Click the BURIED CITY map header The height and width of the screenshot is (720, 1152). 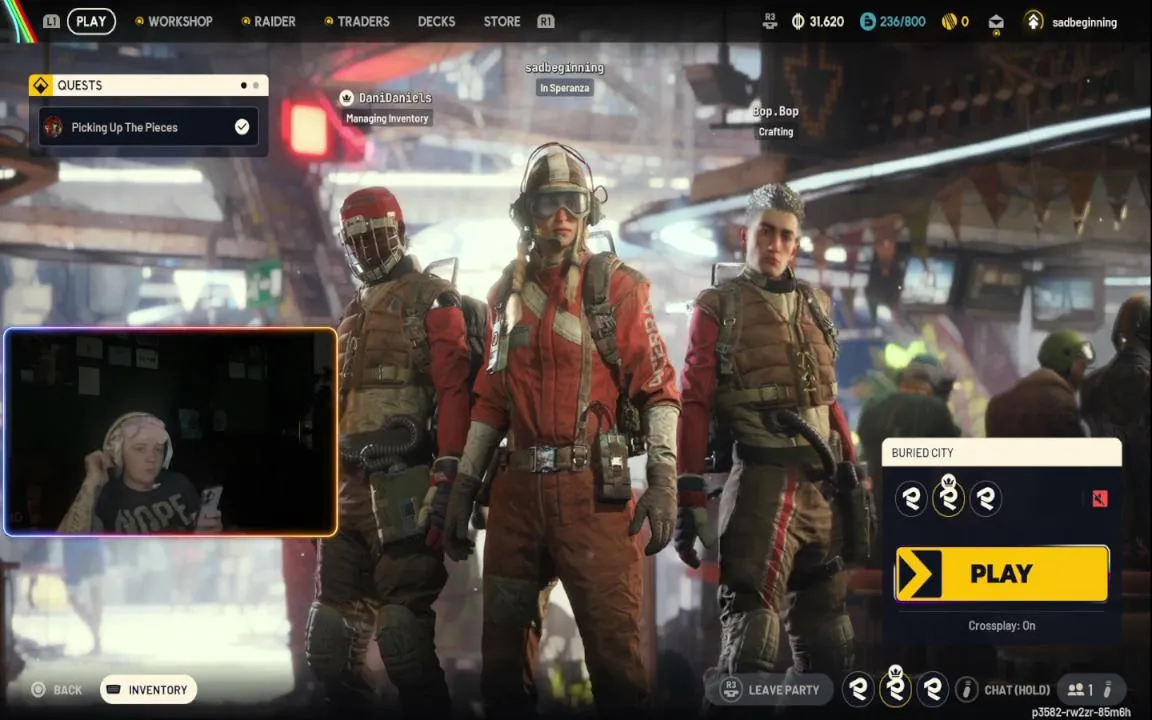pyautogui.click(x=1001, y=453)
